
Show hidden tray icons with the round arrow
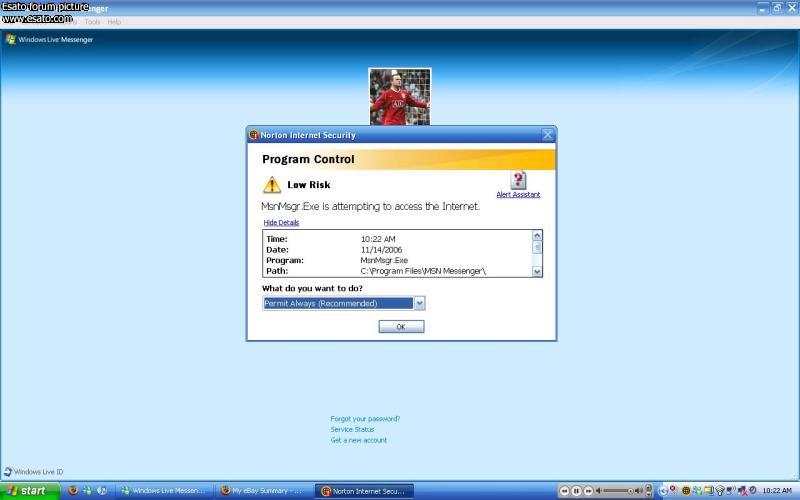(x=663, y=491)
